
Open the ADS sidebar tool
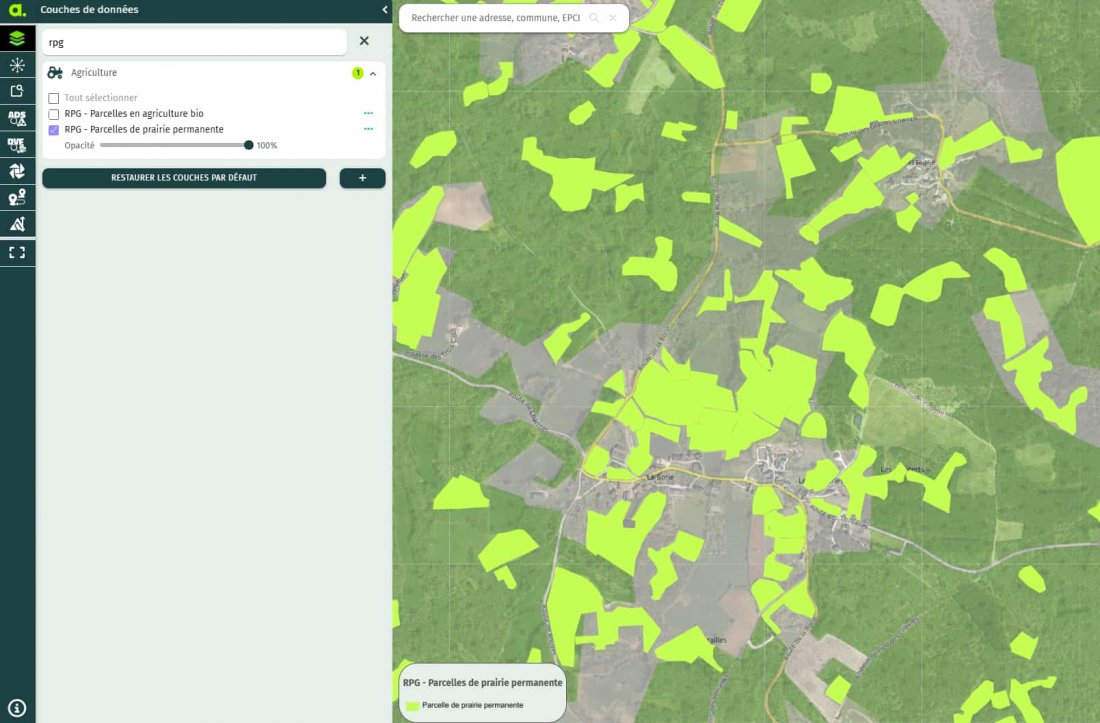click(x=17, y=118)
